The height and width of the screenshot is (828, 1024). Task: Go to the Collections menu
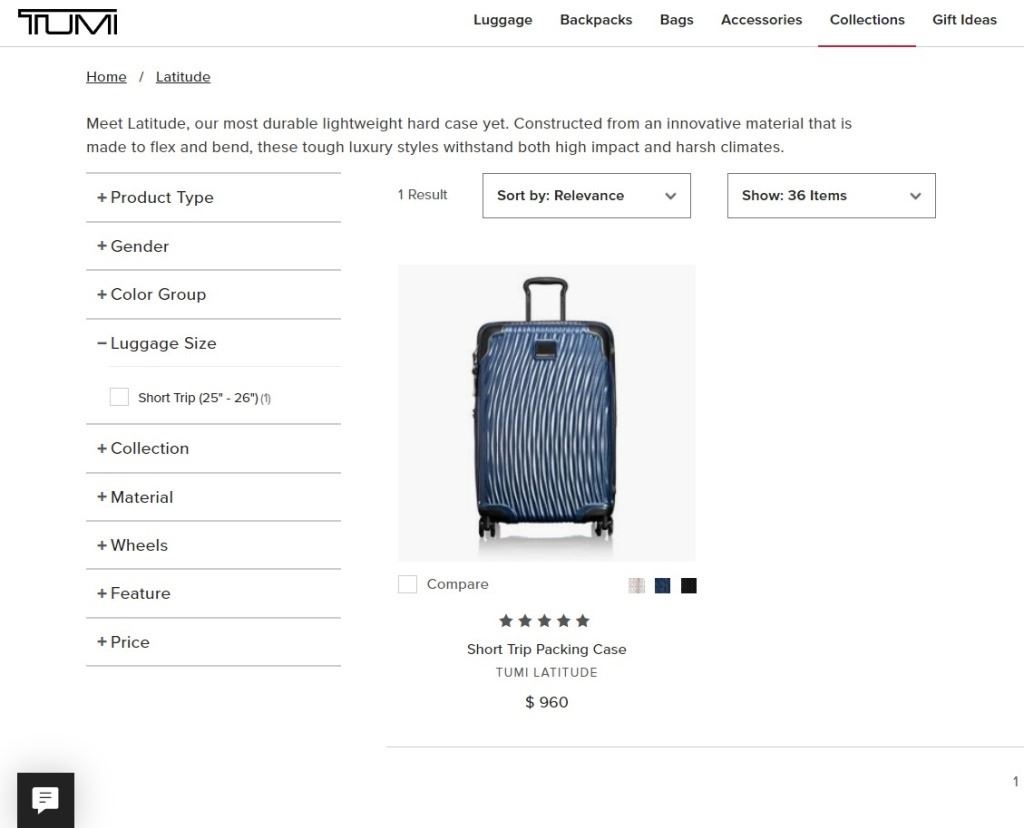[867, 20]
